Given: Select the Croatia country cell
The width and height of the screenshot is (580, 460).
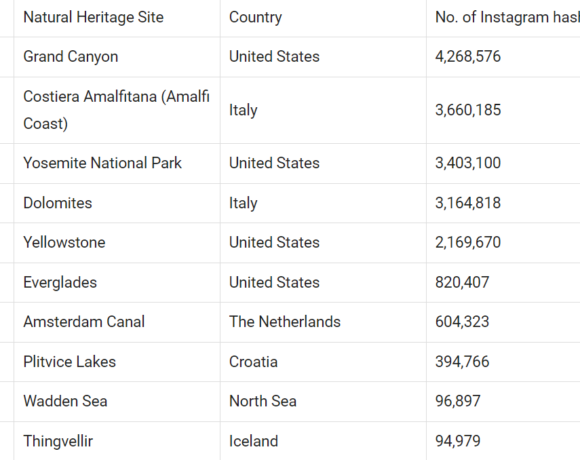Looking at the screenshot, I should point(323,362).
